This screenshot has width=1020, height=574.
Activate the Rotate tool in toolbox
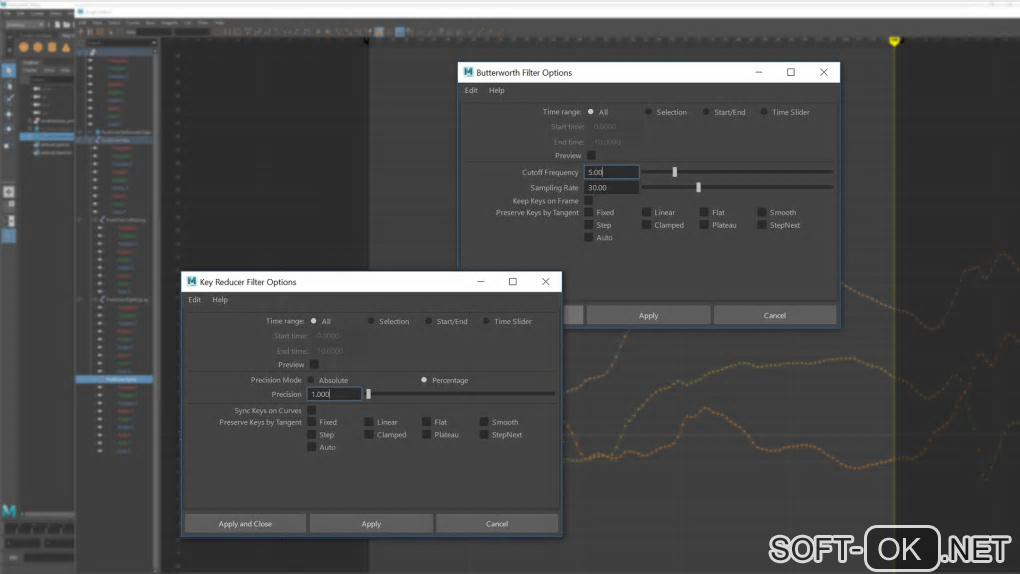[x=8, y=129]
